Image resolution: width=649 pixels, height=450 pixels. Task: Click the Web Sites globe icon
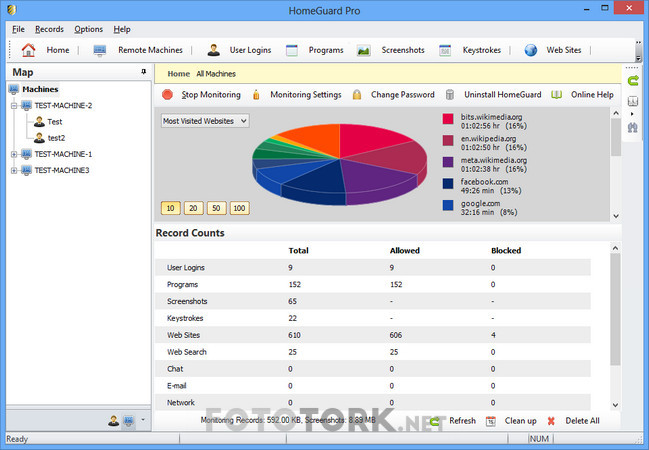(531, 50)
